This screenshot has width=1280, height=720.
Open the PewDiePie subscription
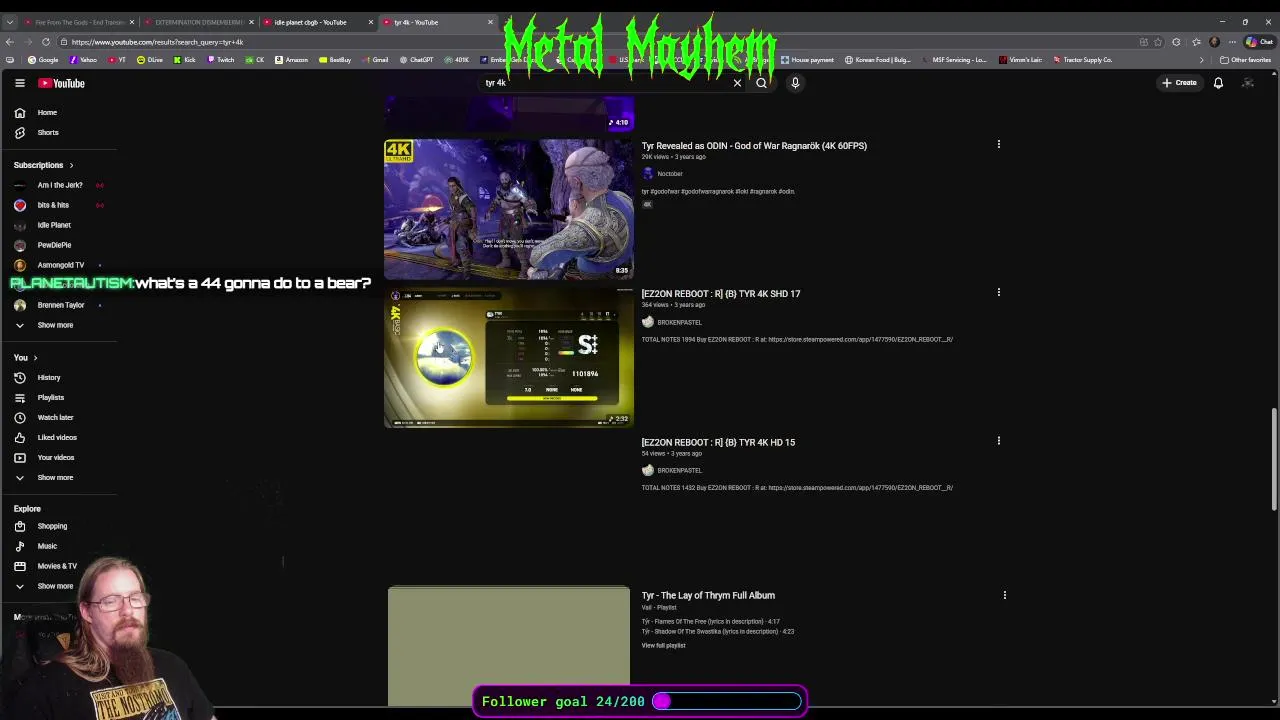coord(54,245)
